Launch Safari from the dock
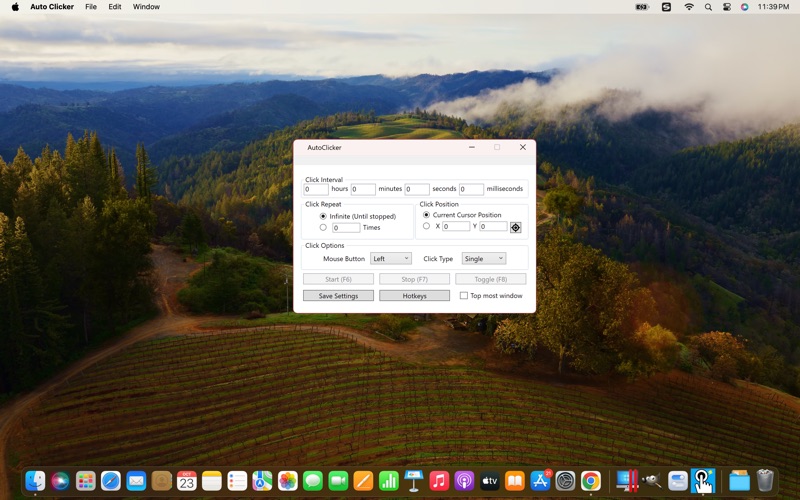Image resolution: width=800 pixels, height=500 pixels. tap(111, 481)
